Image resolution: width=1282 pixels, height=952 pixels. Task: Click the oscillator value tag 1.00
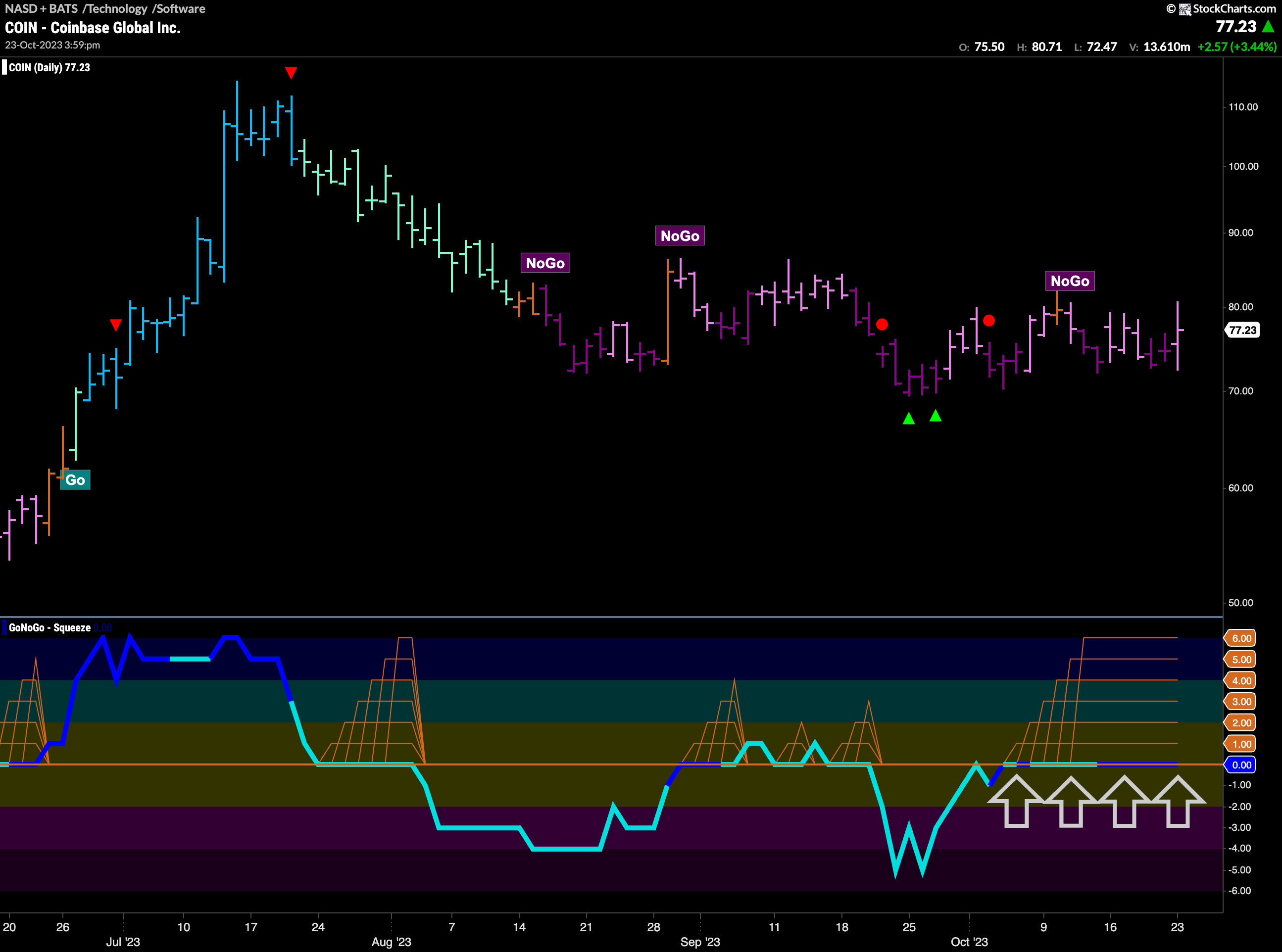click(1241, 744)
